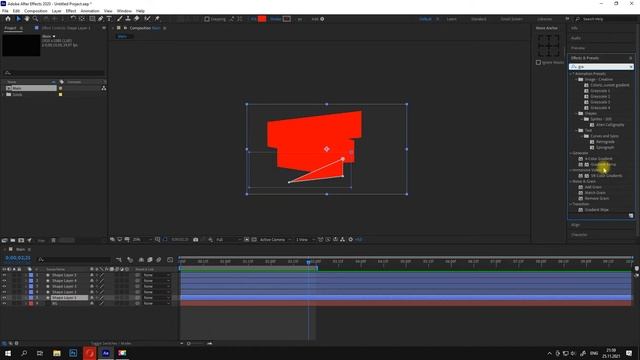This screenshot has width=640, height=360.
Task: Click the current time indicator in the timeline ruler
Action: pyautogui.click(x=309, y=262)
